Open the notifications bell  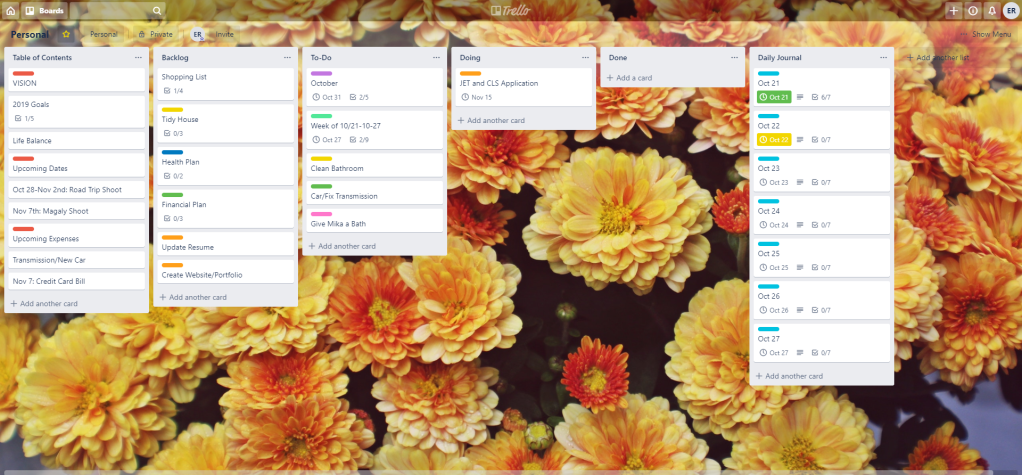pyautogui.click(x=991, y=10)
